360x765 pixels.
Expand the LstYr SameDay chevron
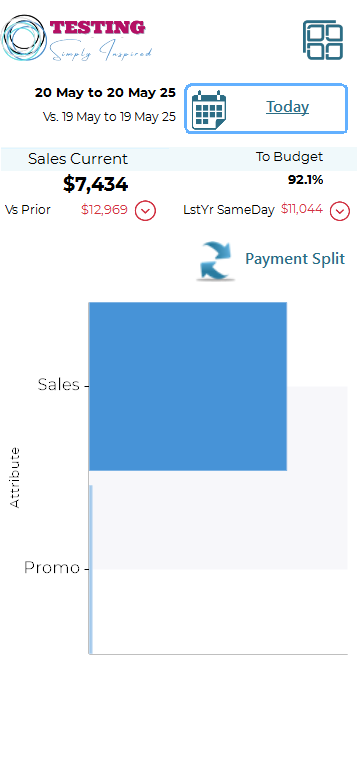point(340,211)
